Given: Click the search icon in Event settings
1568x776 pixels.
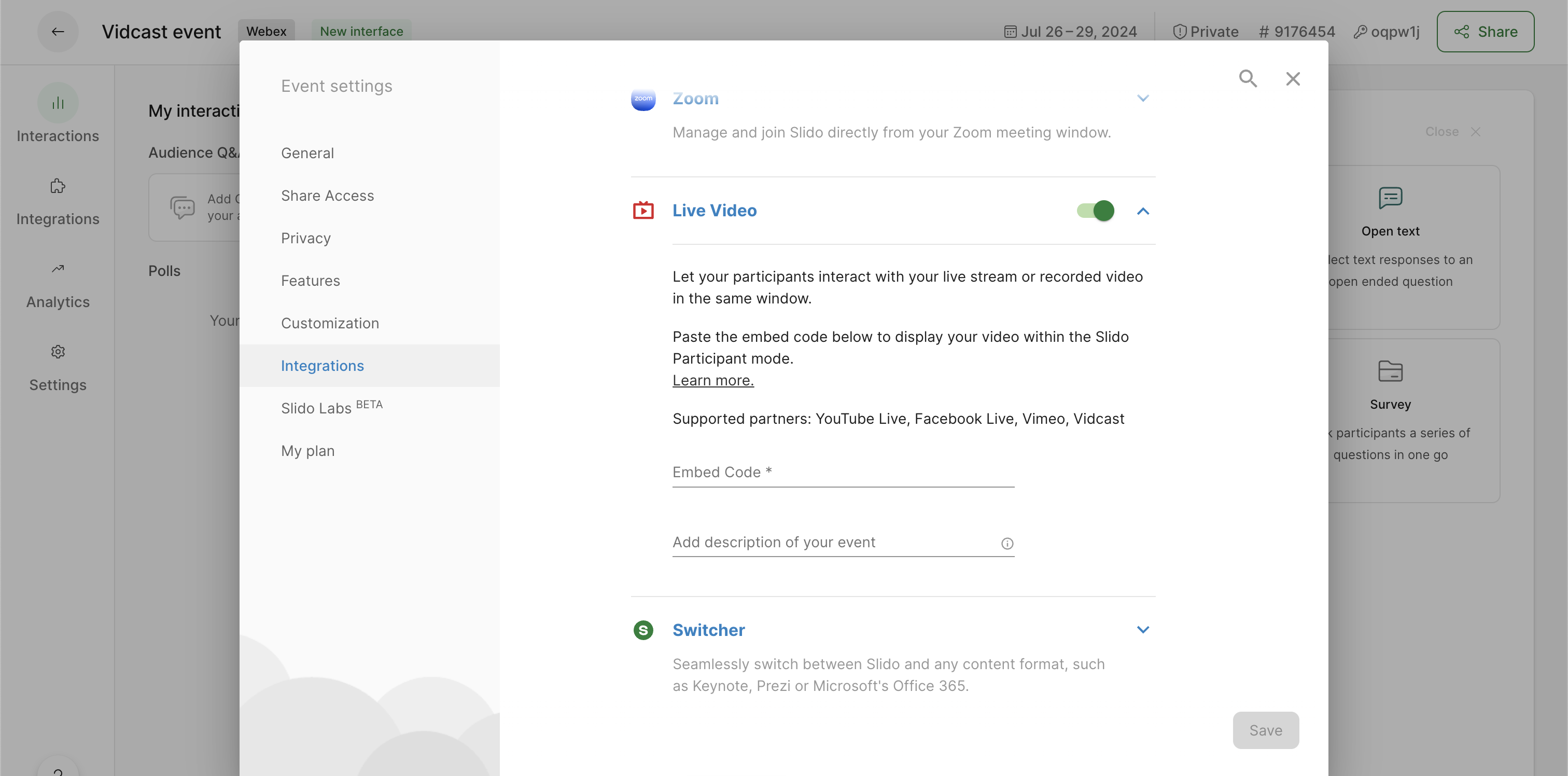Looking at the screenshot, I should coord(1248,78).
